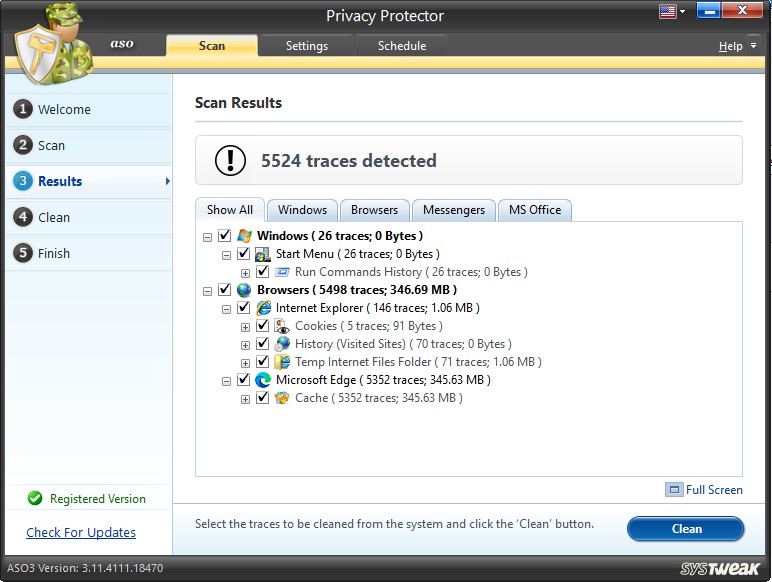Screen dimensions: 772x582
Task: Click the Check For Updates link
Action: click(x=81, y=533)
